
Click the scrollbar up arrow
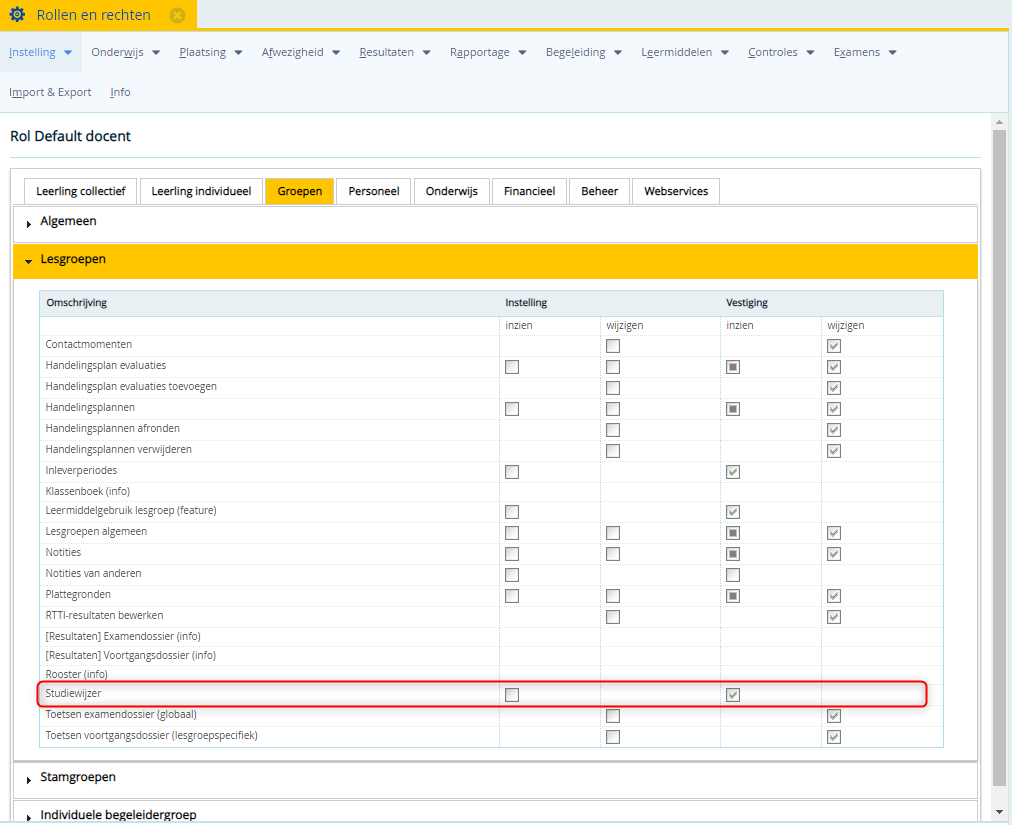(999, 121)
